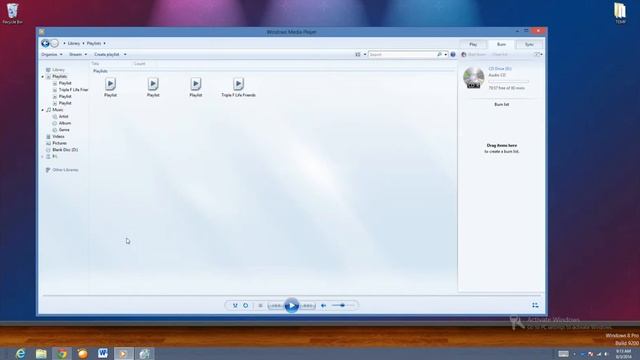Open the Triple F Life Friends playlist tile

point(238,88)
